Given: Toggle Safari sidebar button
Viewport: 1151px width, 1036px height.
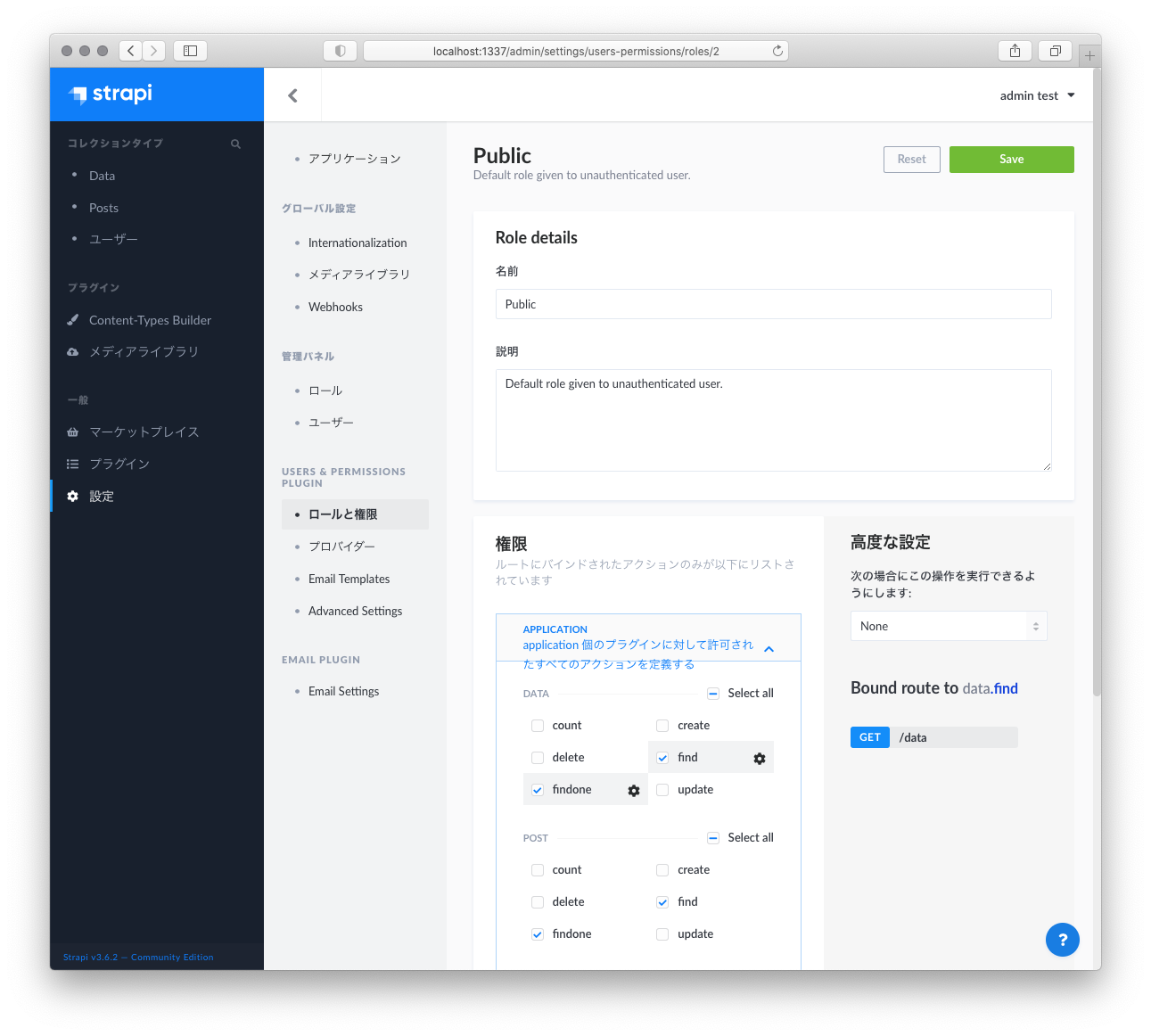Looking at the screenshot, I should [190, 51].
